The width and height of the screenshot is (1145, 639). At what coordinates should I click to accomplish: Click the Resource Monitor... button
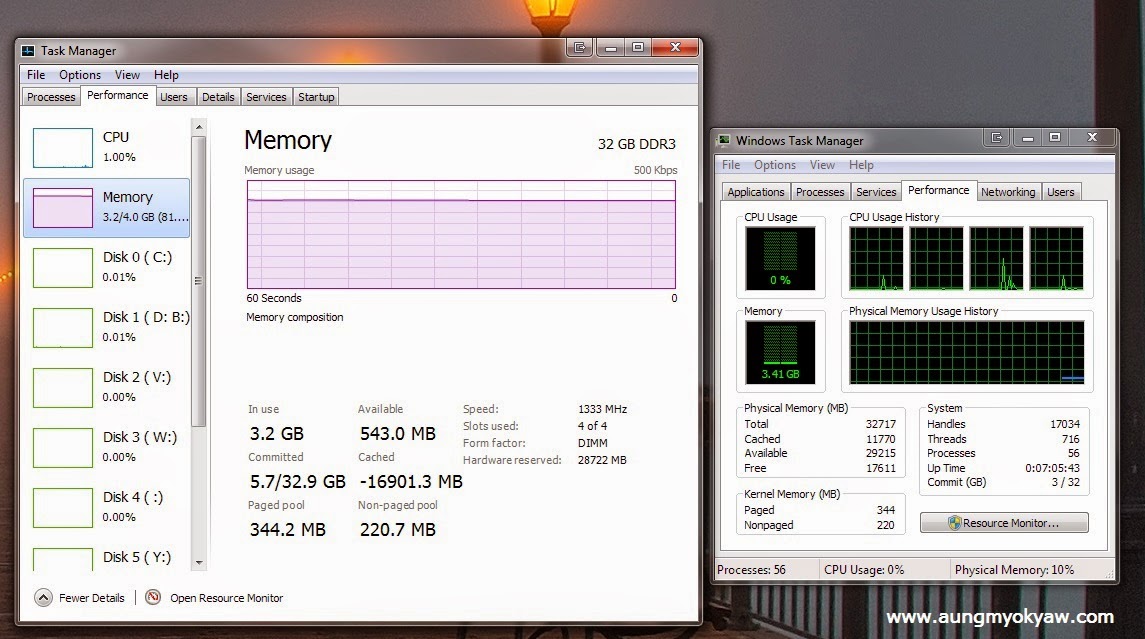pos(1004,523)
